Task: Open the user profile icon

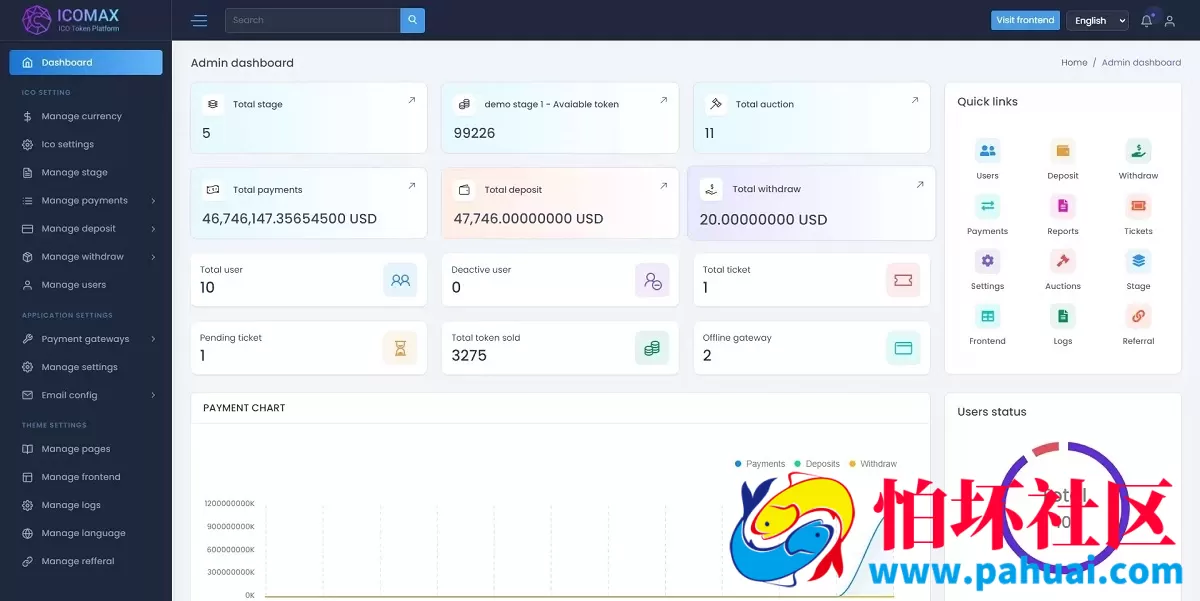Action: coord(1170,21)
